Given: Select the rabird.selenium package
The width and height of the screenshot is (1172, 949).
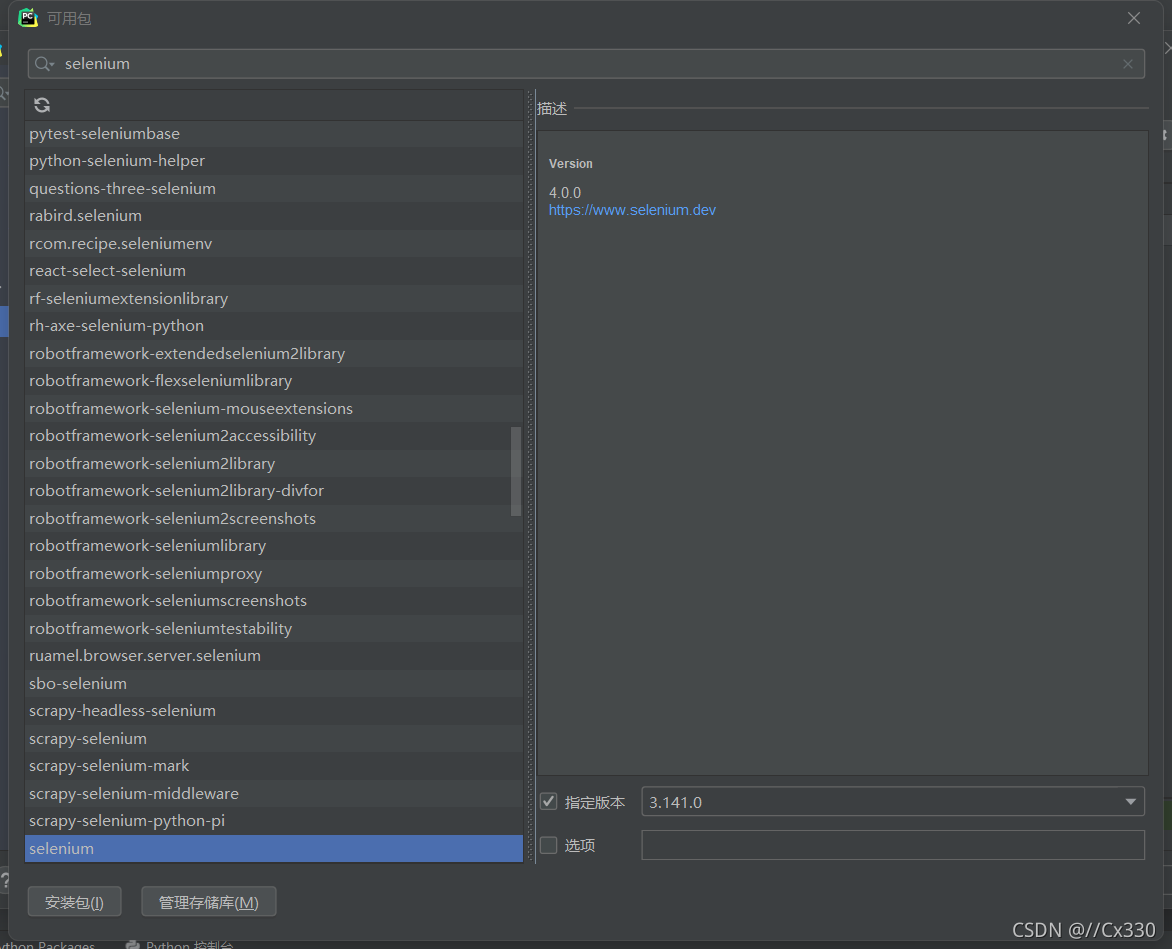Looking at the screenshot, I should (x=274, y=216).
